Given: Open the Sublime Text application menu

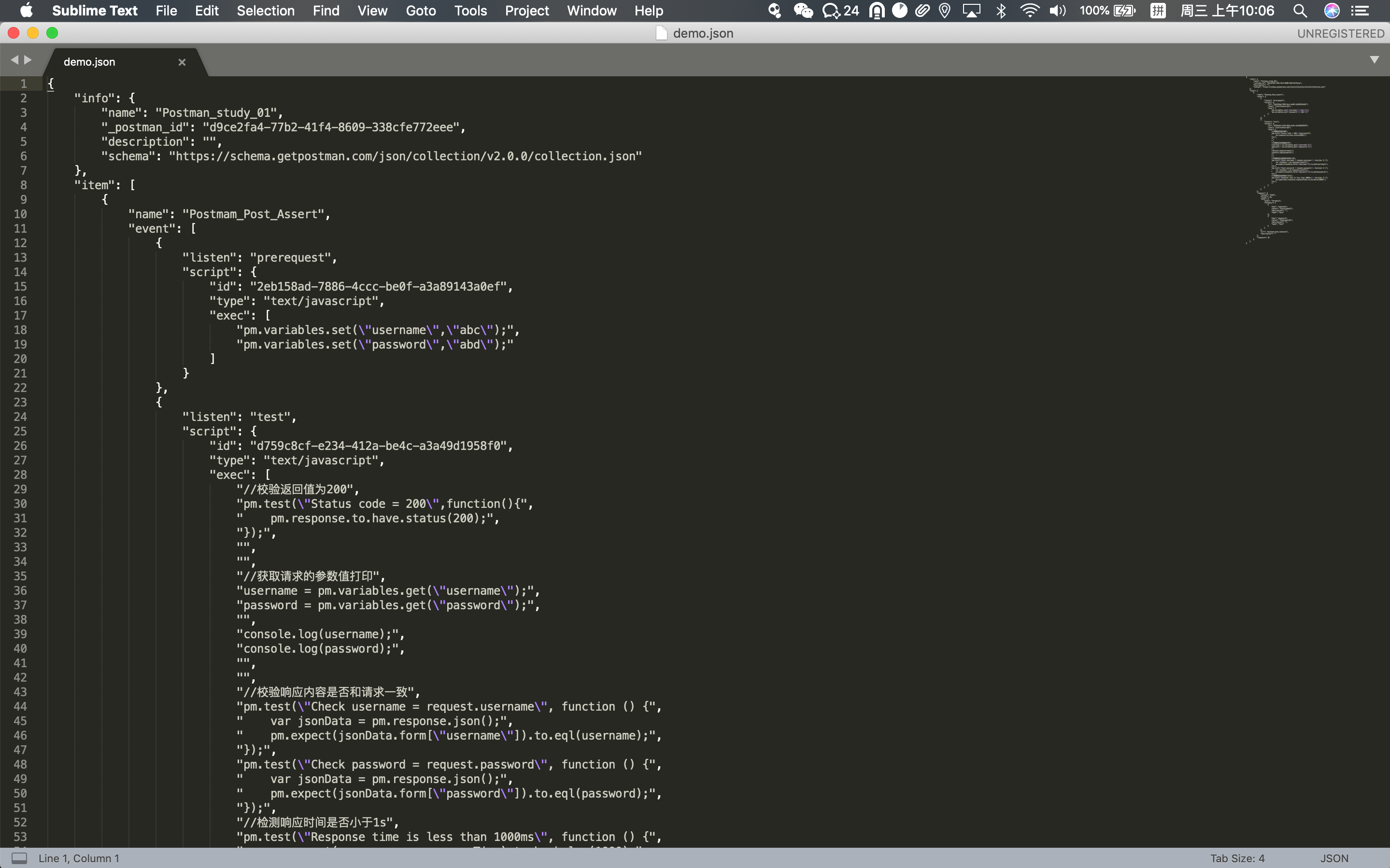Looking at the screenshot, I should pos(95,10).
